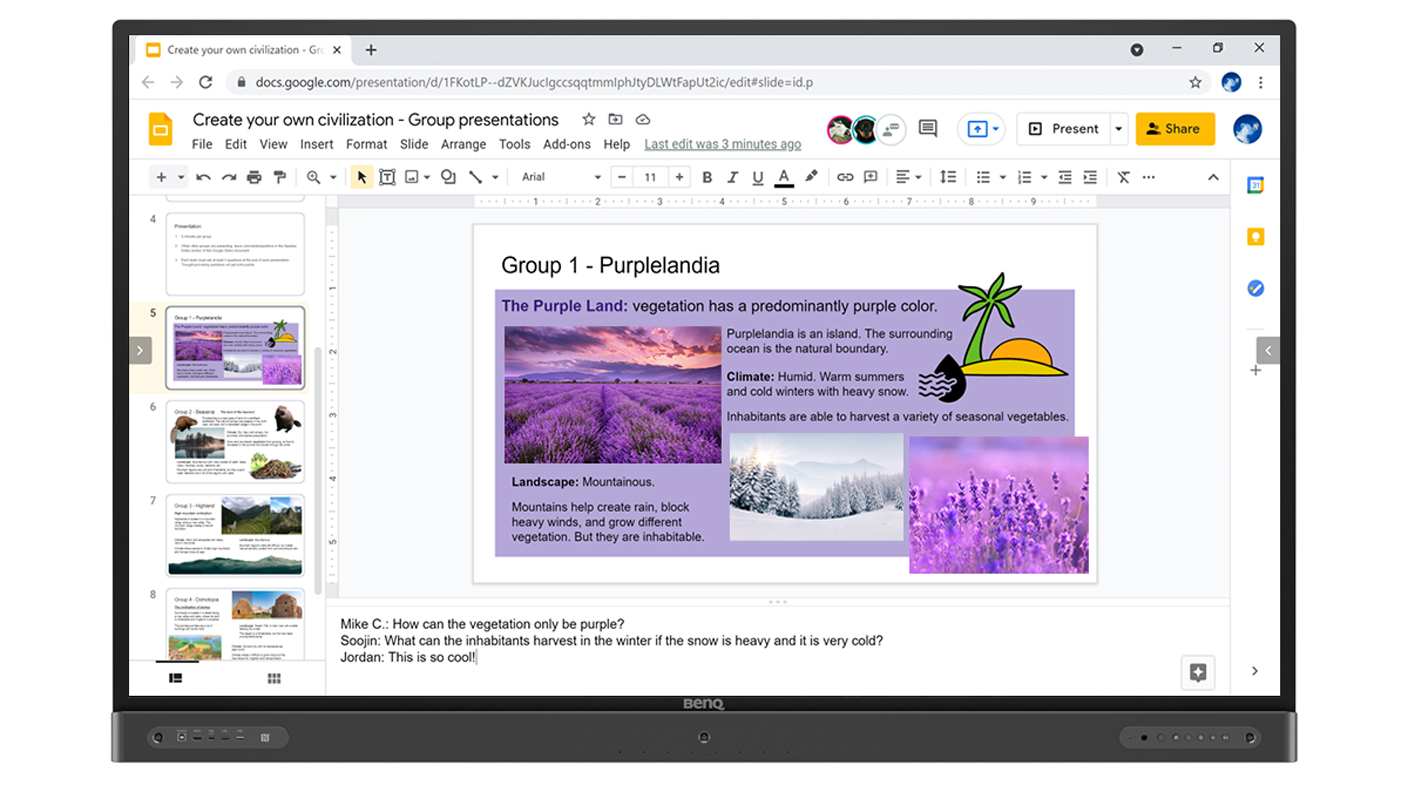The width and height of the screenshot is (1408, 792).
Task: Select the Text box tool
Action: [x=387, y=177]
